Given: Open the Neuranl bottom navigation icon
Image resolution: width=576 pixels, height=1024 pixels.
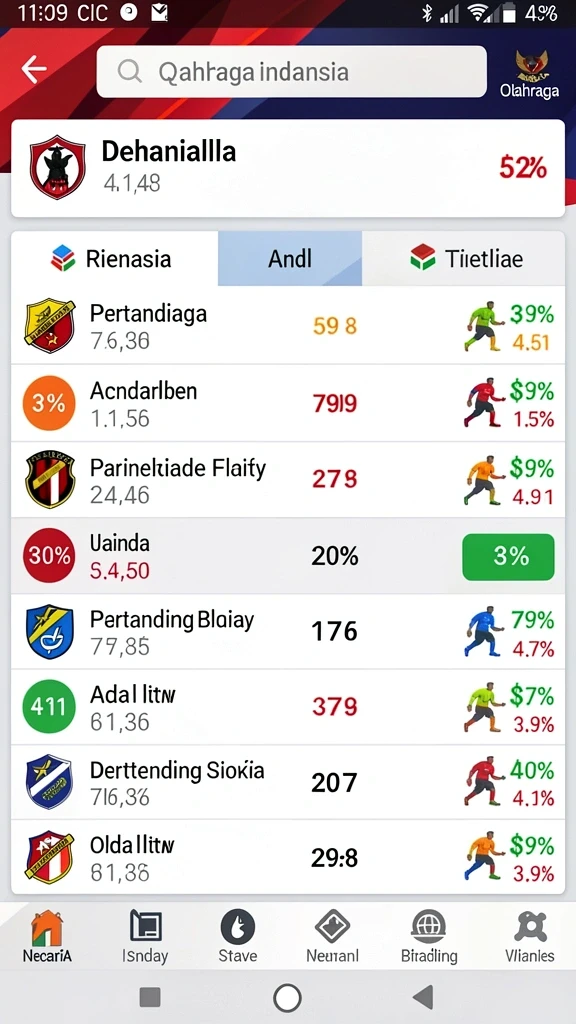Looking at the screenshot, I should coord(332,927).
